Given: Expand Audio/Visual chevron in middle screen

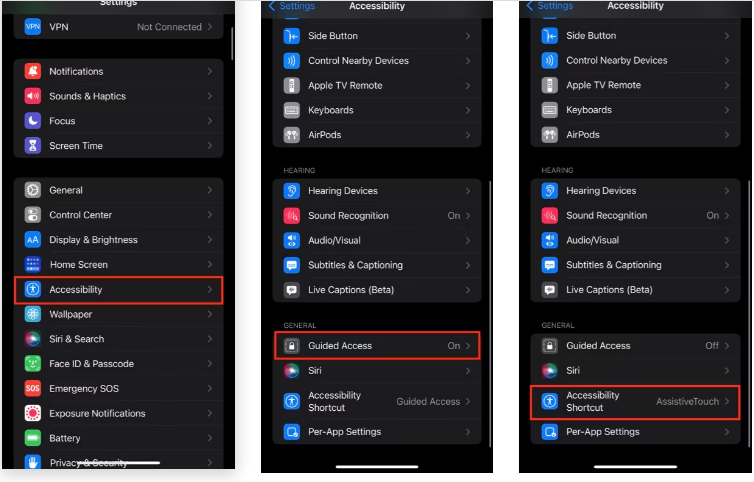Looking at the screenshot, I should point(468,240).
